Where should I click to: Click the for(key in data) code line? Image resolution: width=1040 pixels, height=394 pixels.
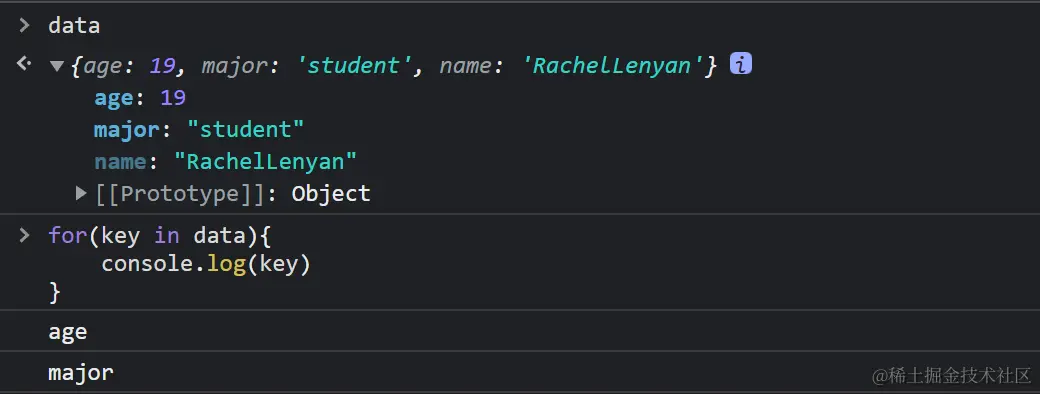coord(160,235)
